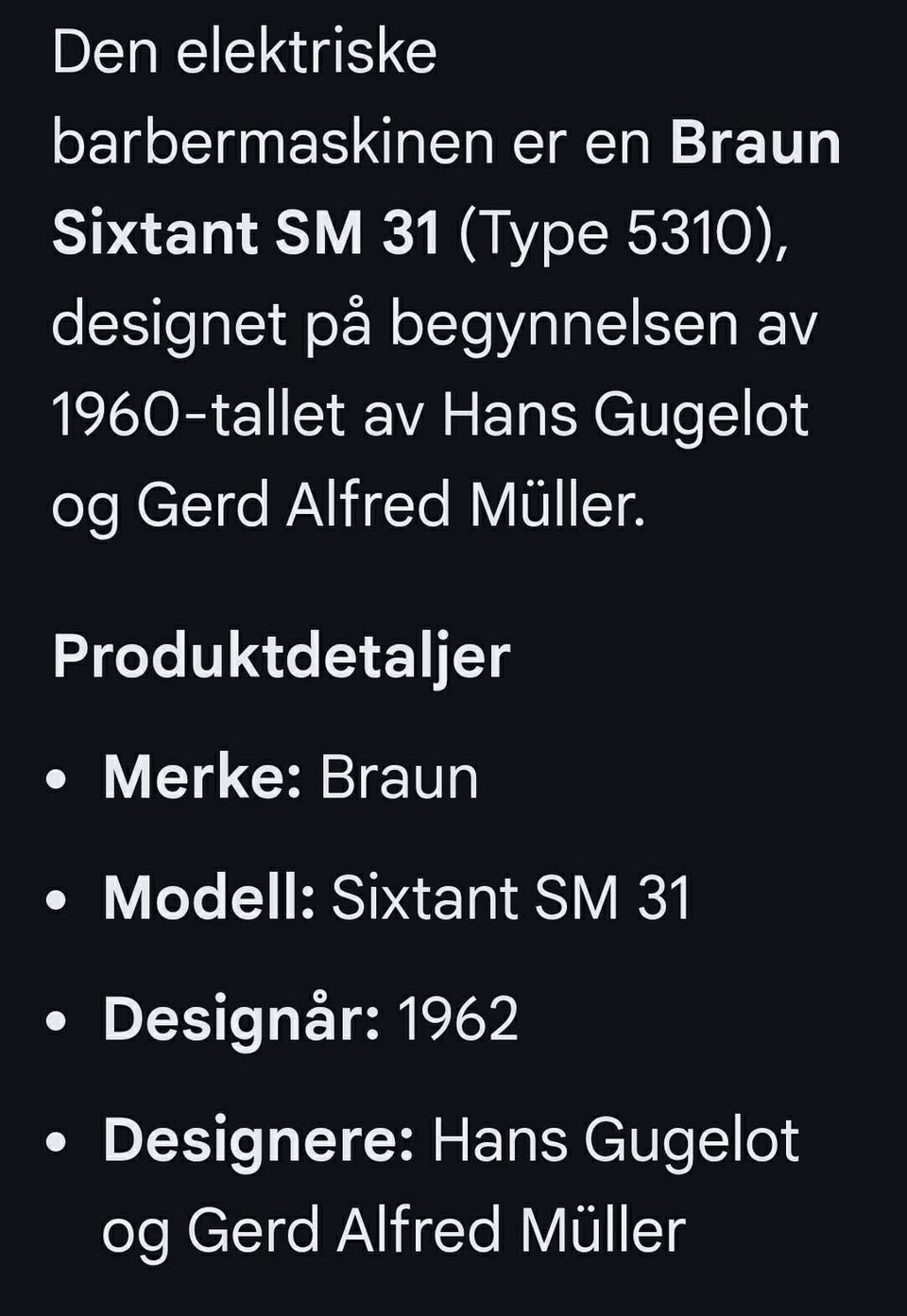The image size is (907, 1316).
Task: Click the word begynnelsen in paragraph
Action: 564,323
